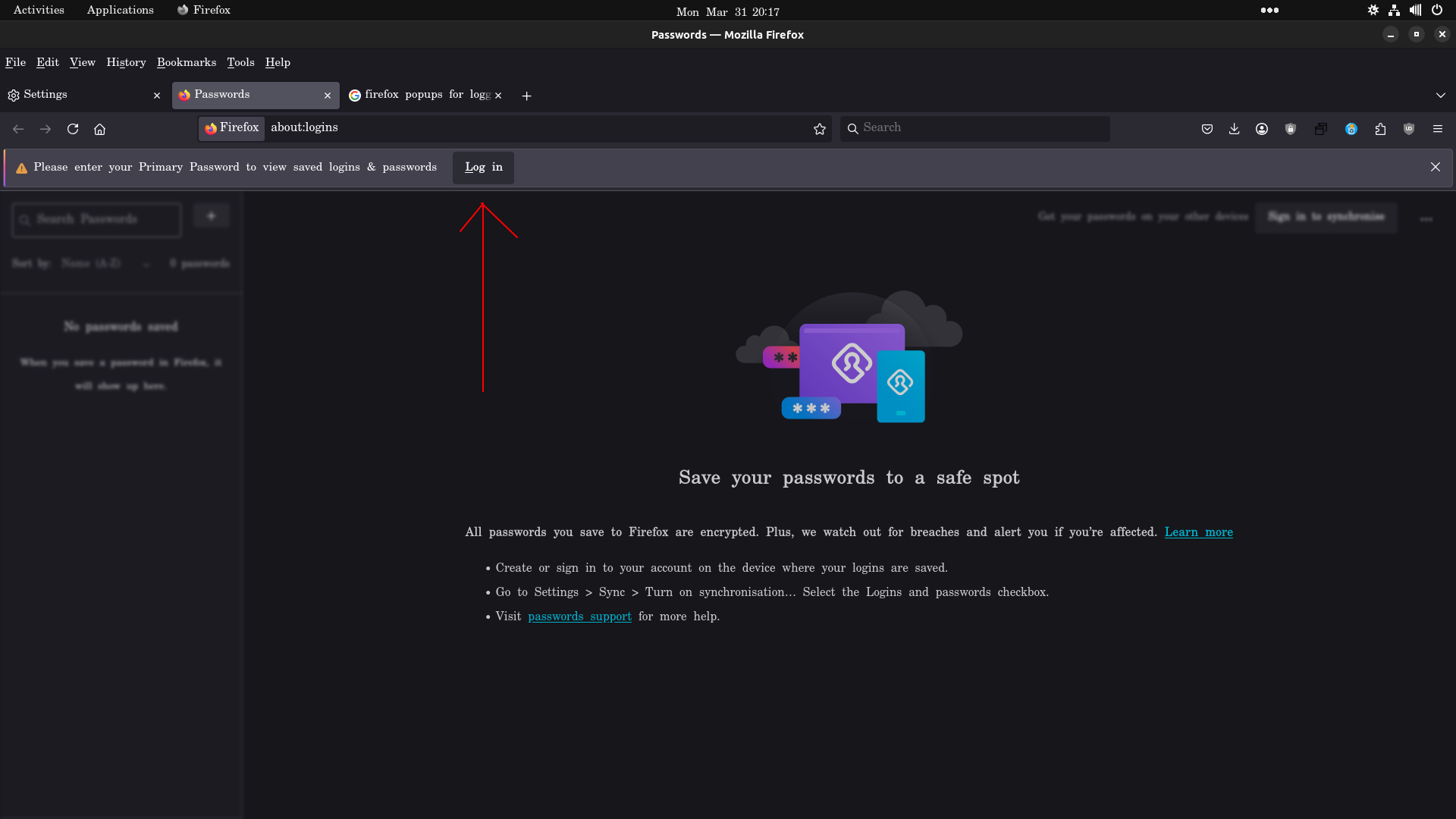Open the three-dot passwords options menu
Screen dimensions: 1456x819
[x=1426, y=218]
